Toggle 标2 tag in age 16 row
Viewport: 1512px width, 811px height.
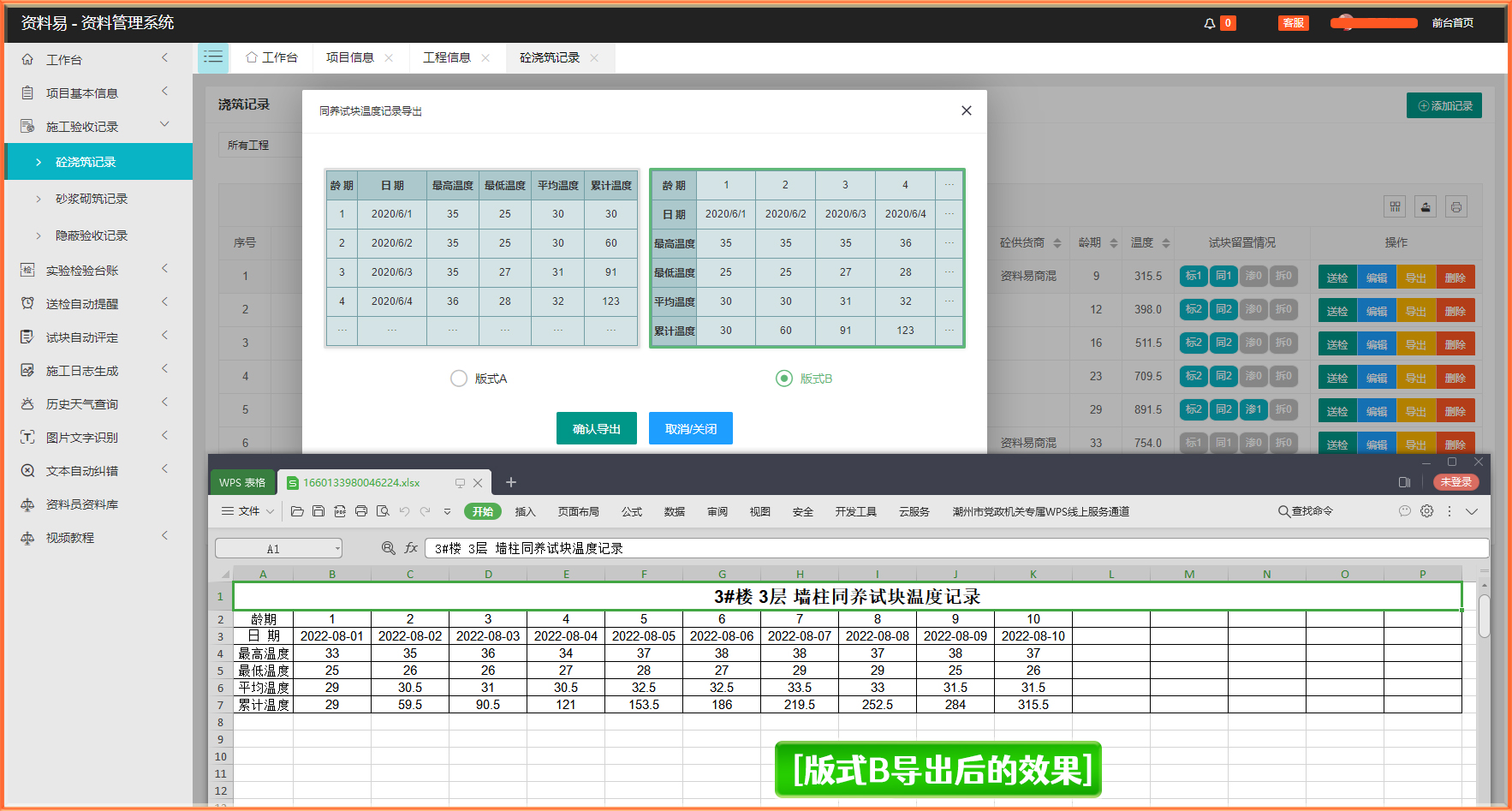click(x=1194, y=343)
